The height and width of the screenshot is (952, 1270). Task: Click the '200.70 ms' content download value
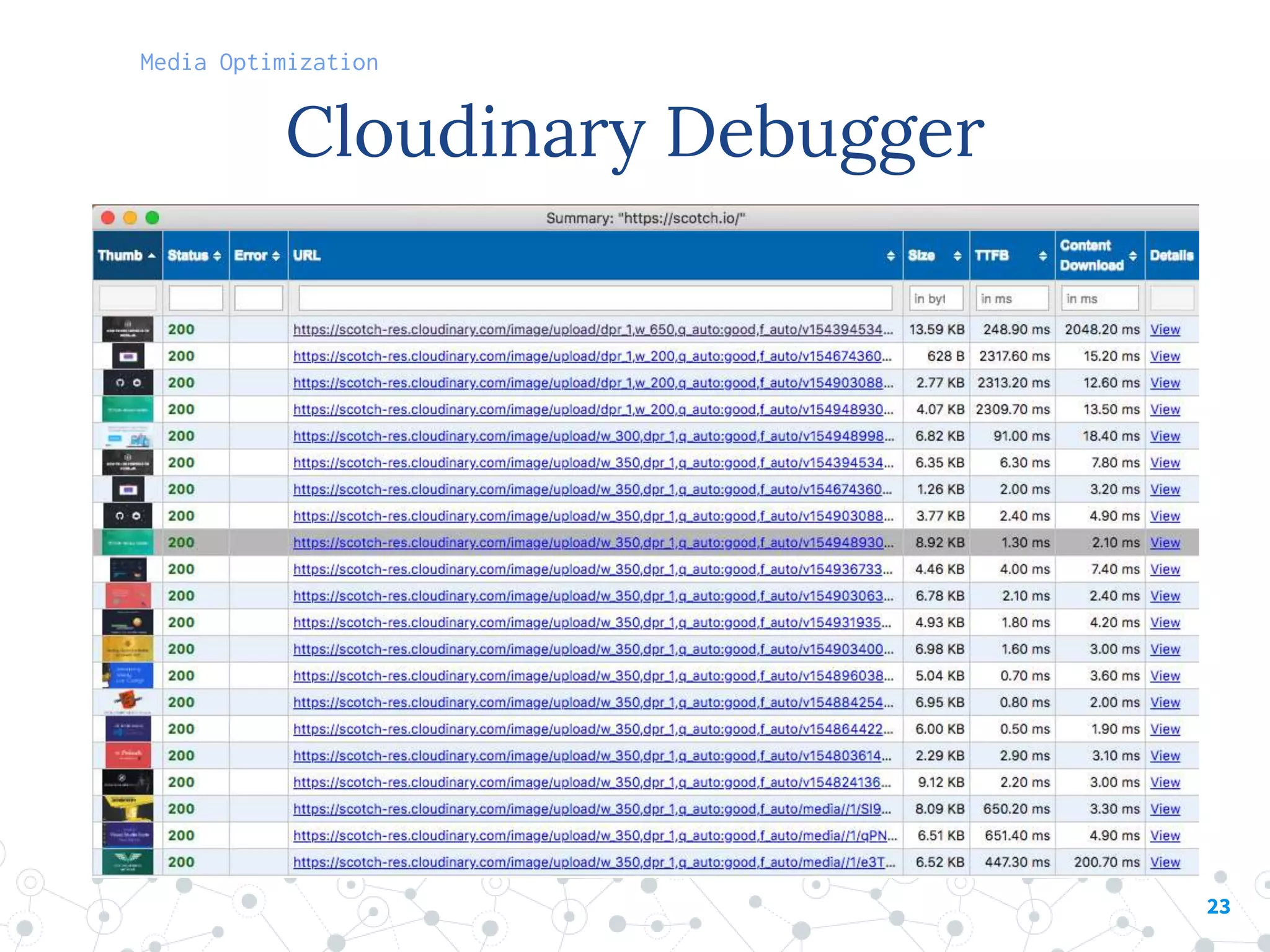[x=1107, y=863]
